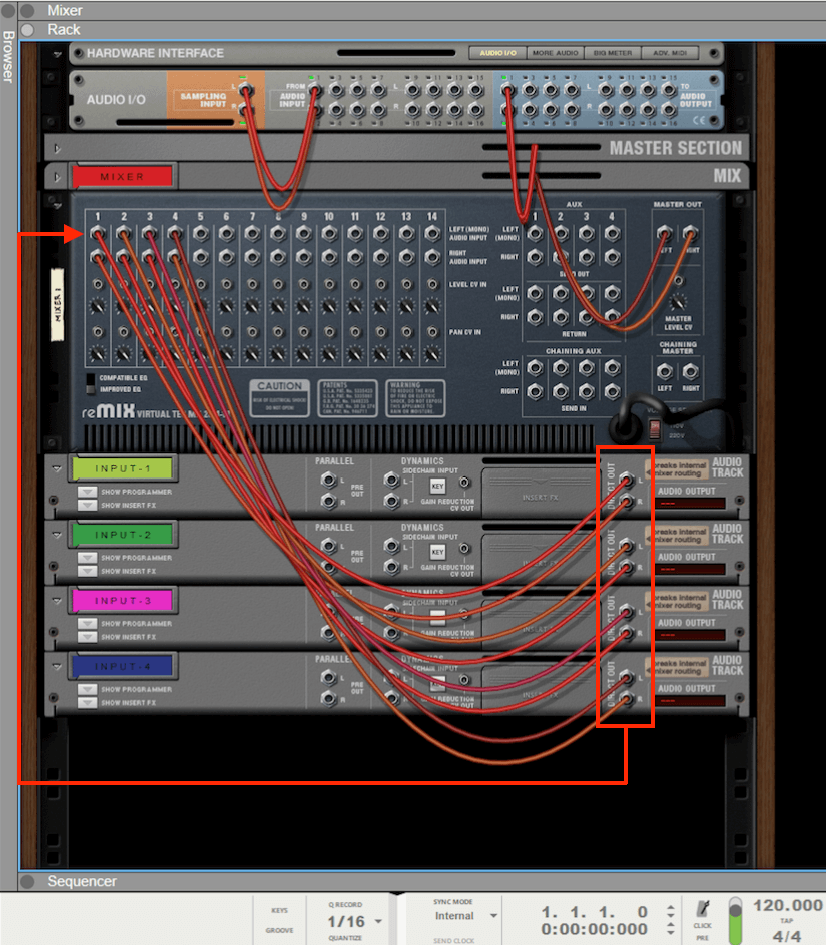Toggle the Rack panel visibility circle
826x945 pixels.
[27, 30]
